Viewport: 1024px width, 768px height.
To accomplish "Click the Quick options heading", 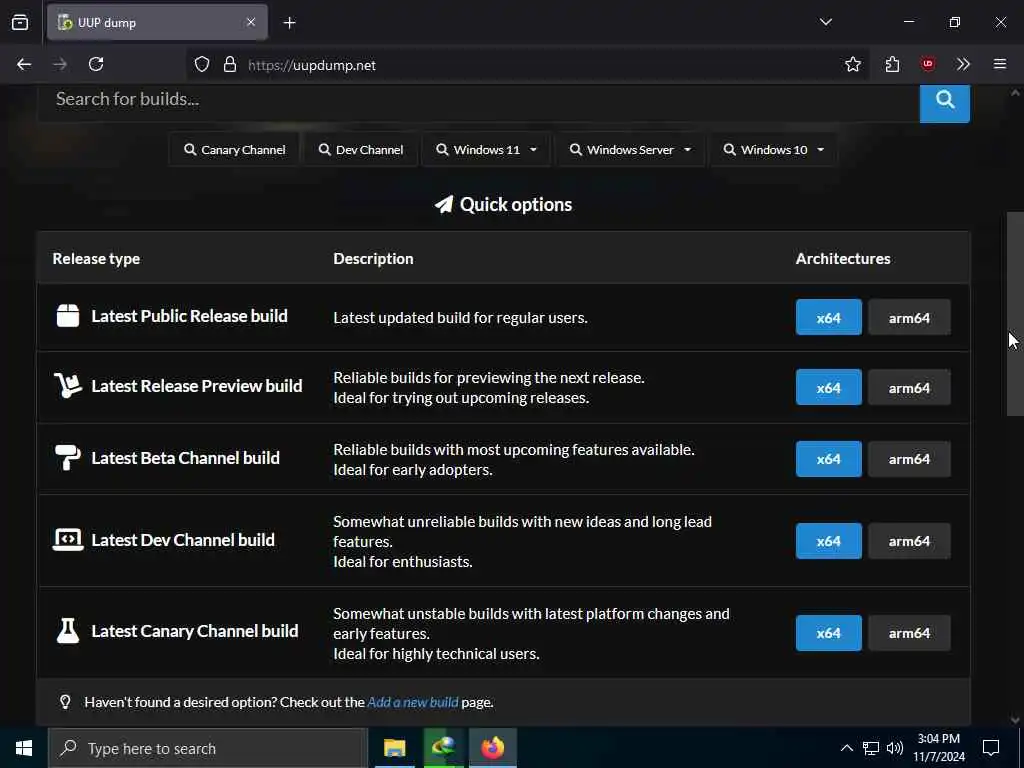I will (504, 204).
